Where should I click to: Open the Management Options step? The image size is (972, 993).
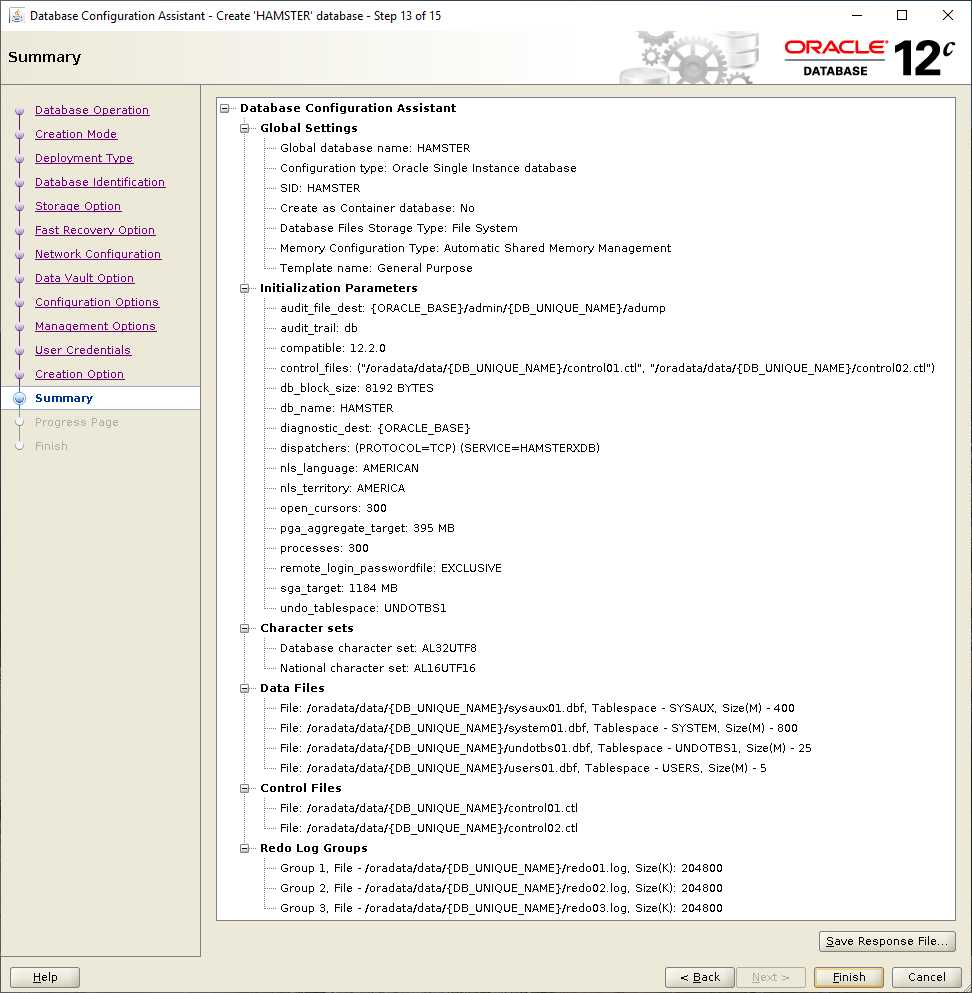point(96,327)
